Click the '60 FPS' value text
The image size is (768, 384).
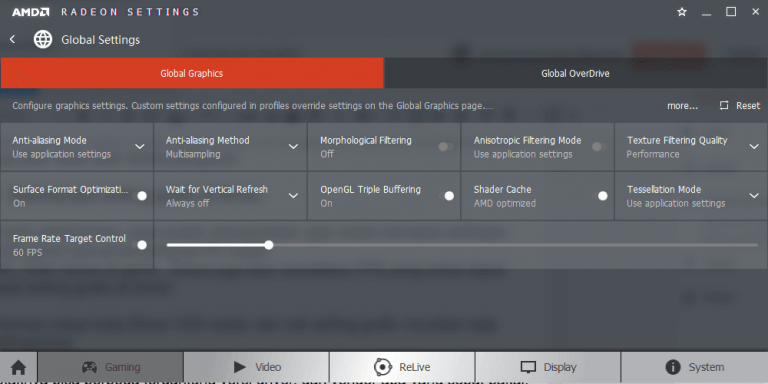27,253
